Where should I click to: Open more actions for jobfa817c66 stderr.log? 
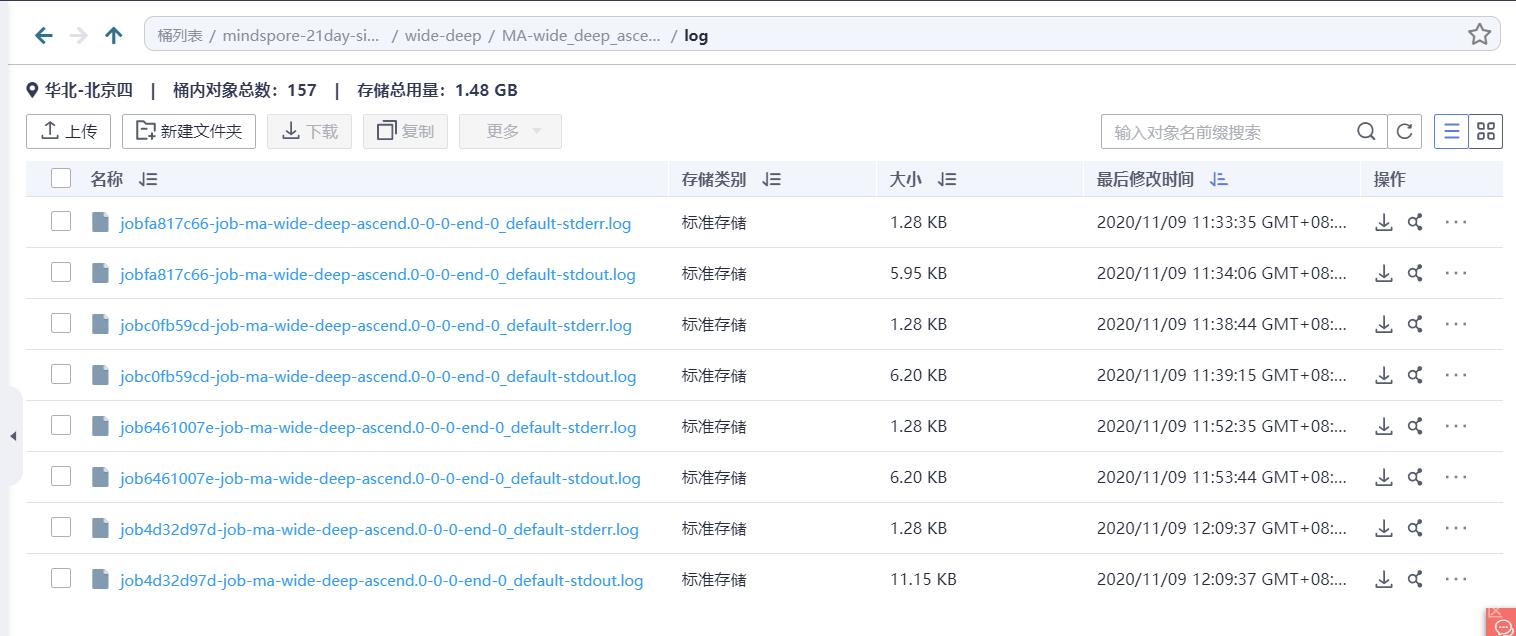pos(1456,223)
